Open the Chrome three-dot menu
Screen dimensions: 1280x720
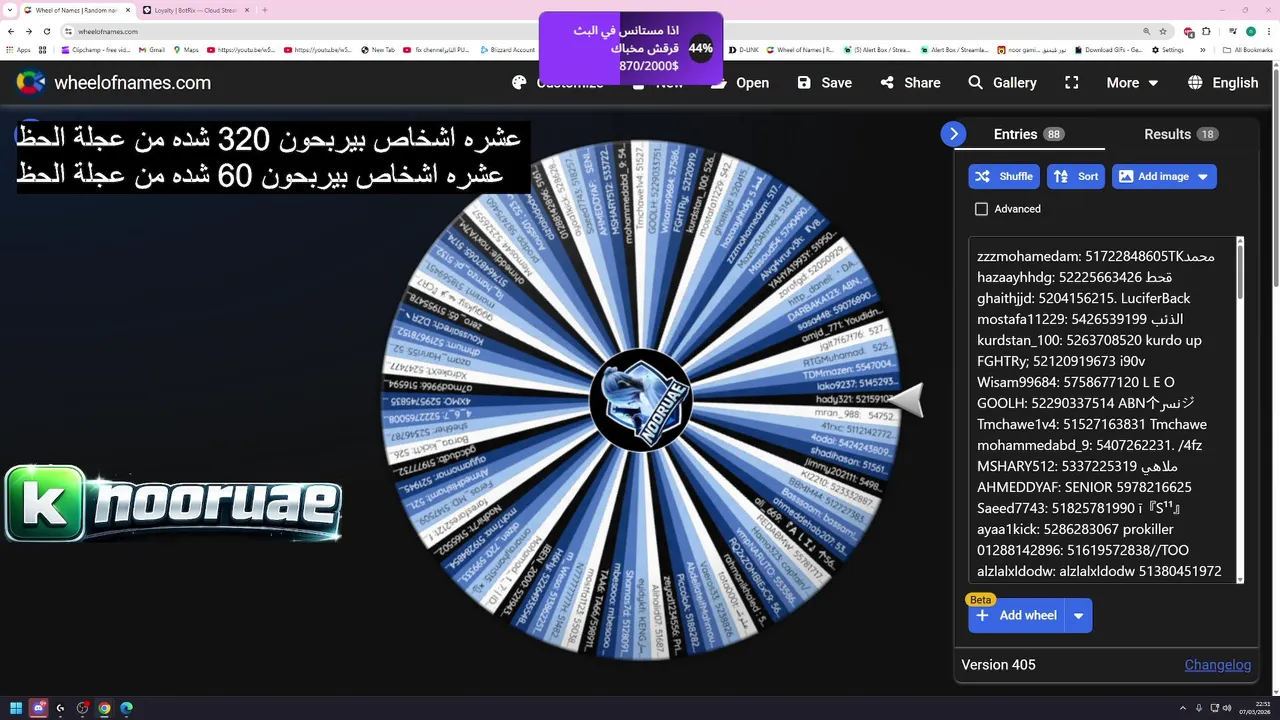pos(1268,31)
